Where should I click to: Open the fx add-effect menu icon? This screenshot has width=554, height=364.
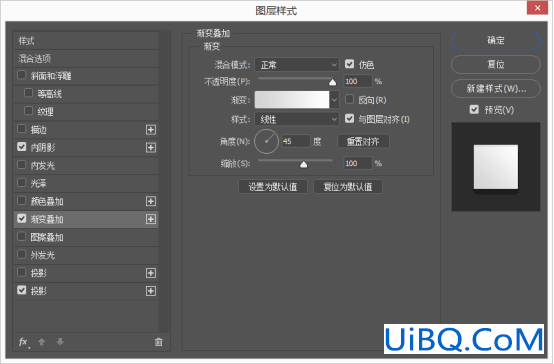tap(23, 342)
